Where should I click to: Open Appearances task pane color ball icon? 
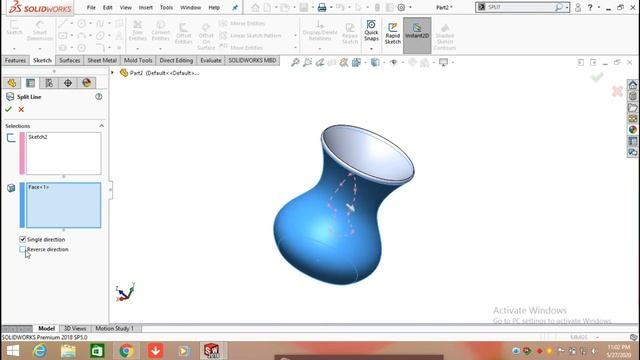(633, 130)
